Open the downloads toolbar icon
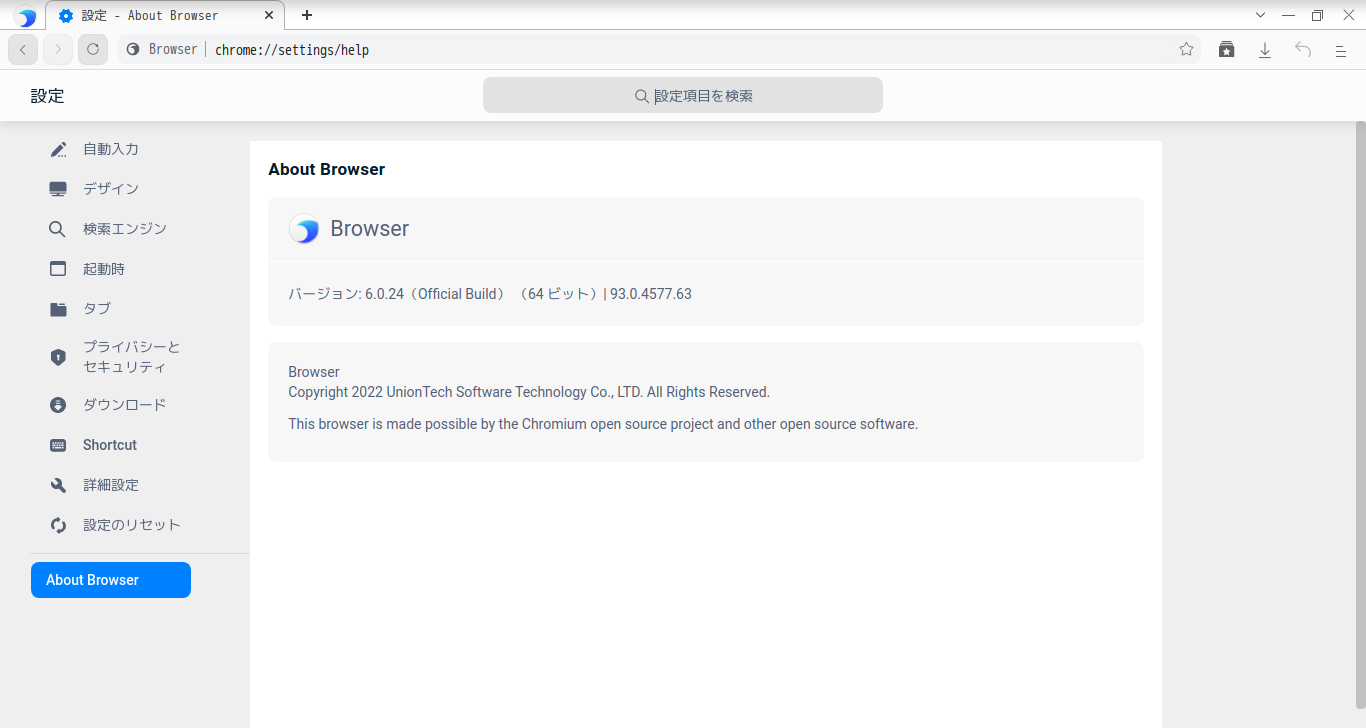Viewport: 1366px width, 728px height. click(1265, 49)
